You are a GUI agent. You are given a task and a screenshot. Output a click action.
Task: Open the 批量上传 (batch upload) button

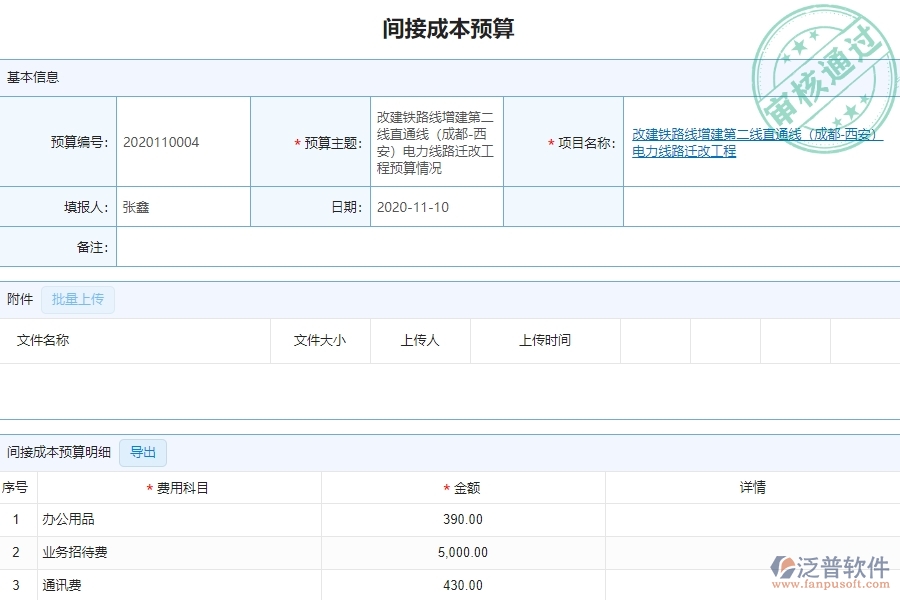pos(78,299)
